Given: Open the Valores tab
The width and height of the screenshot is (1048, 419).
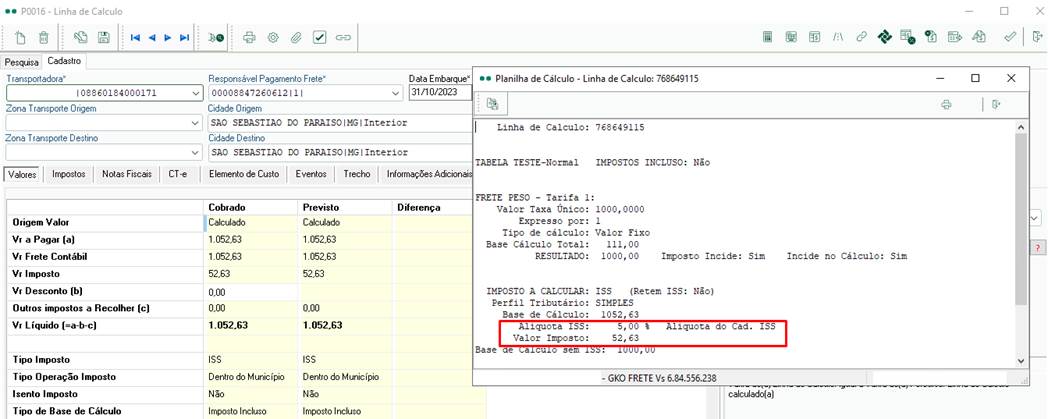Looking at the screenshot, I should point(23,174).
